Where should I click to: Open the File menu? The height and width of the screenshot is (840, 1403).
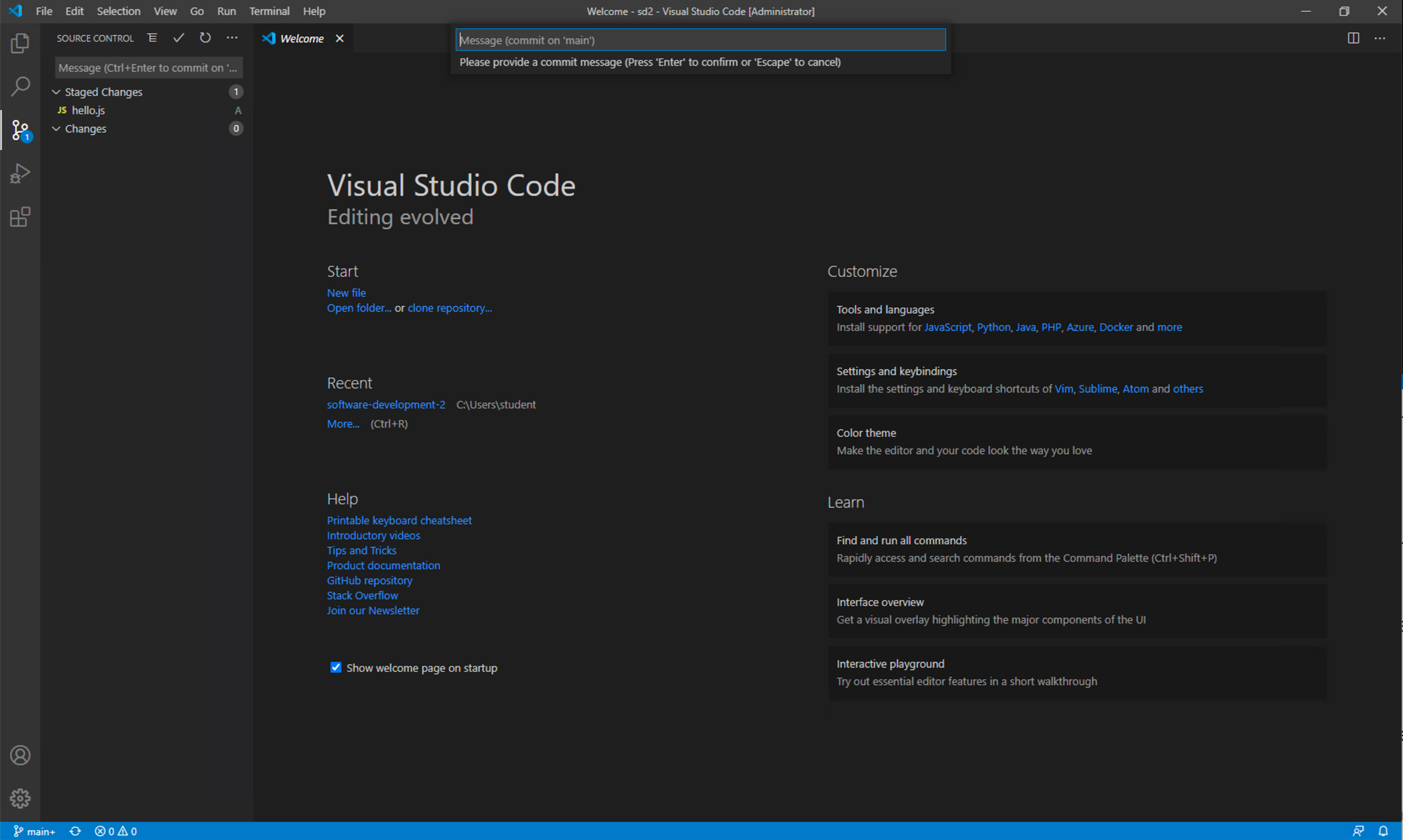(44, 11)
